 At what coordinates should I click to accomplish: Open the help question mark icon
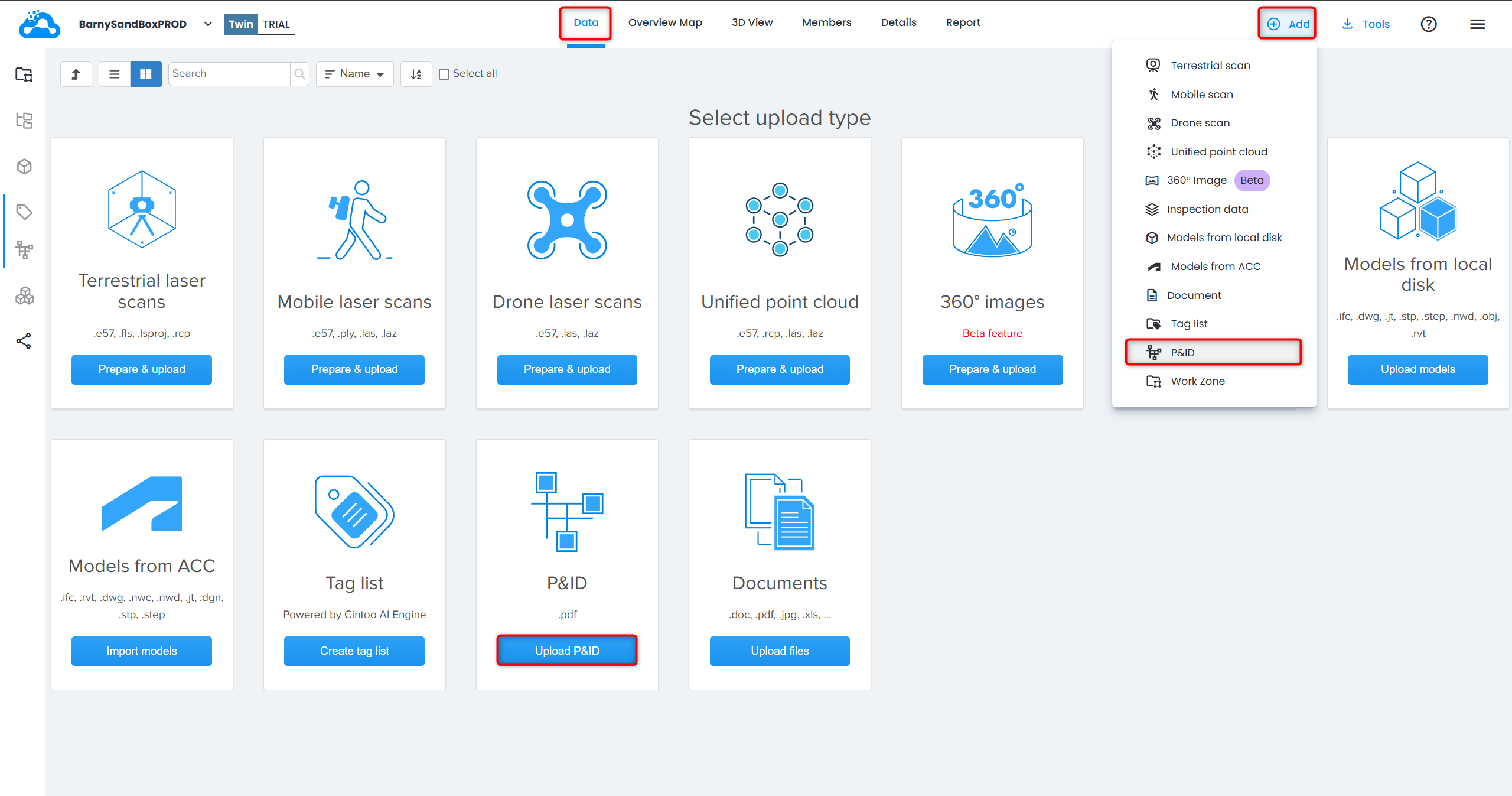[1428, 24]
